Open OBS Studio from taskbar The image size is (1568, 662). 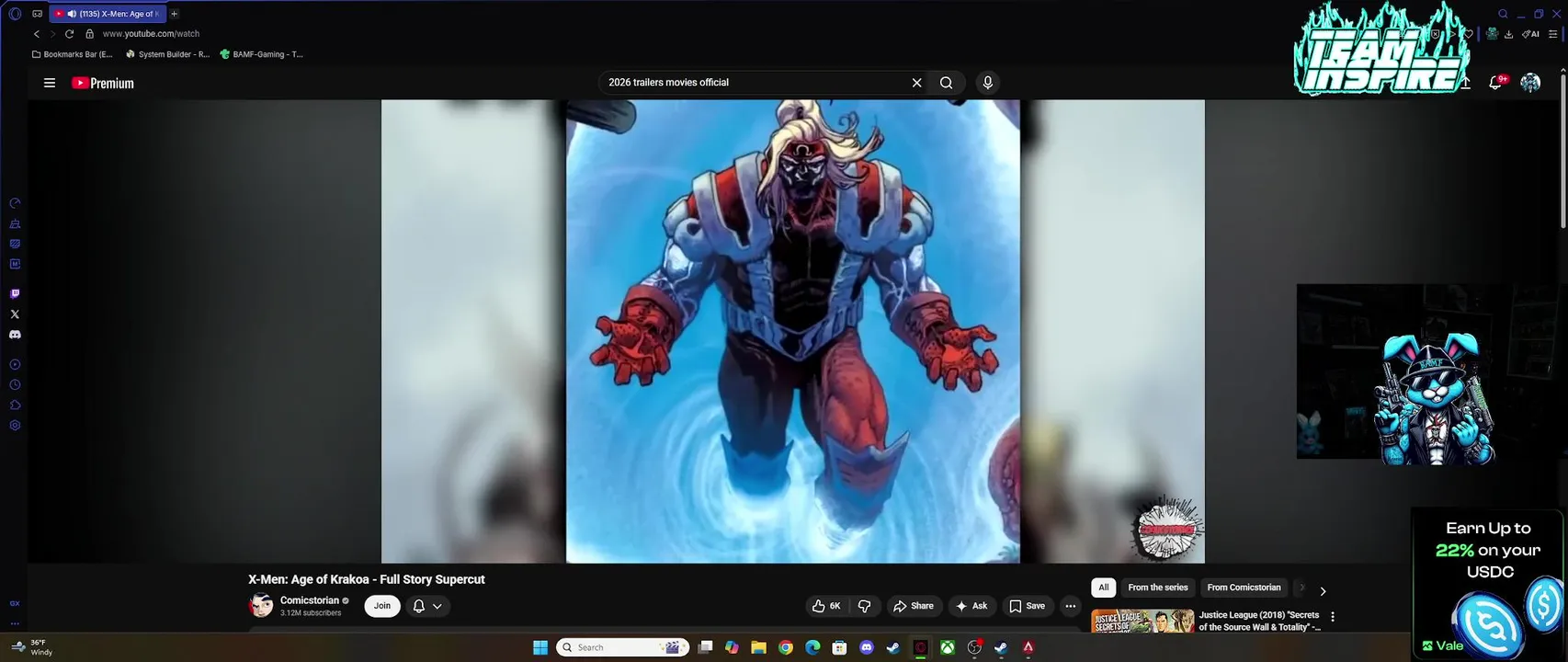[x=974, y=647]
